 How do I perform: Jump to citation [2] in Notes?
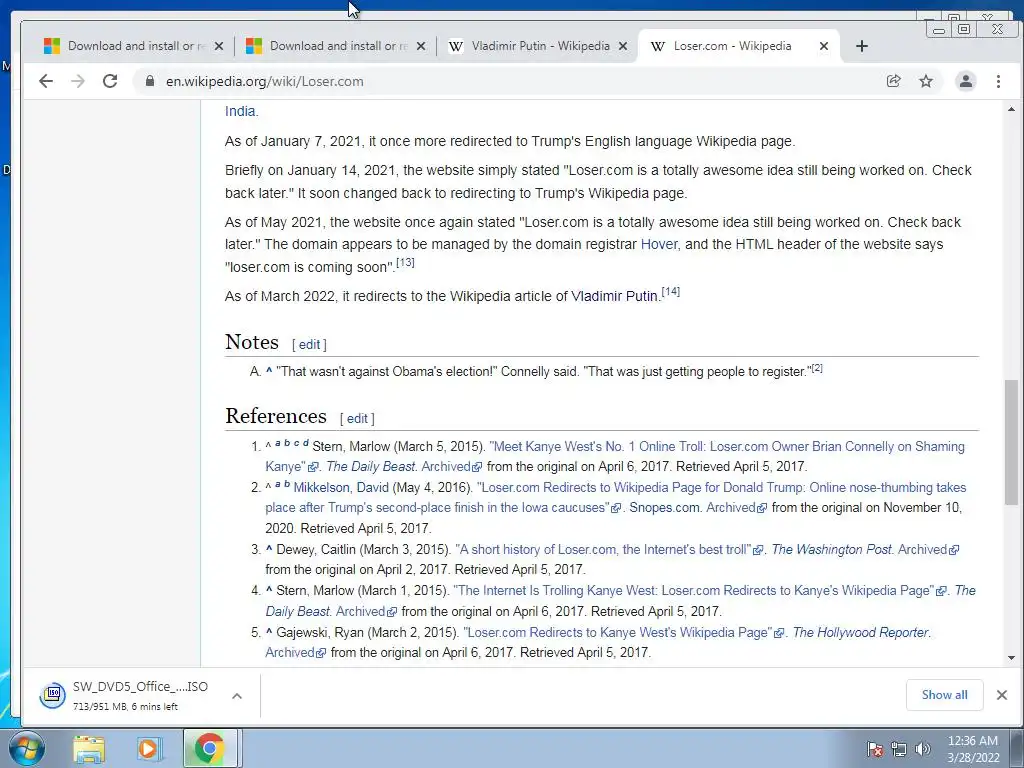pos(817,368)
